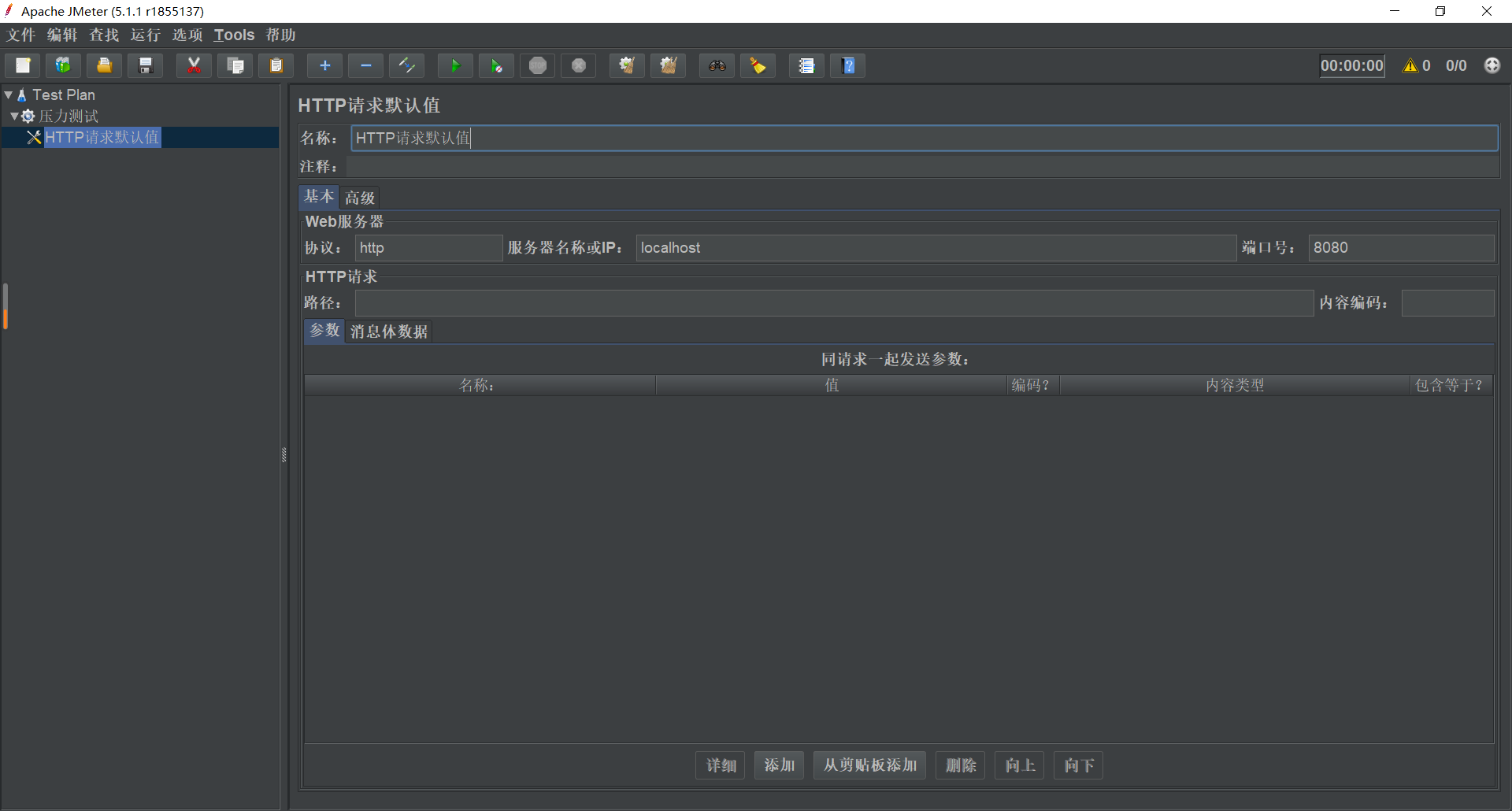Viewport: 1512px width, 811px height.
Task: Focus the 名称 name field
Action: (925, 138)
